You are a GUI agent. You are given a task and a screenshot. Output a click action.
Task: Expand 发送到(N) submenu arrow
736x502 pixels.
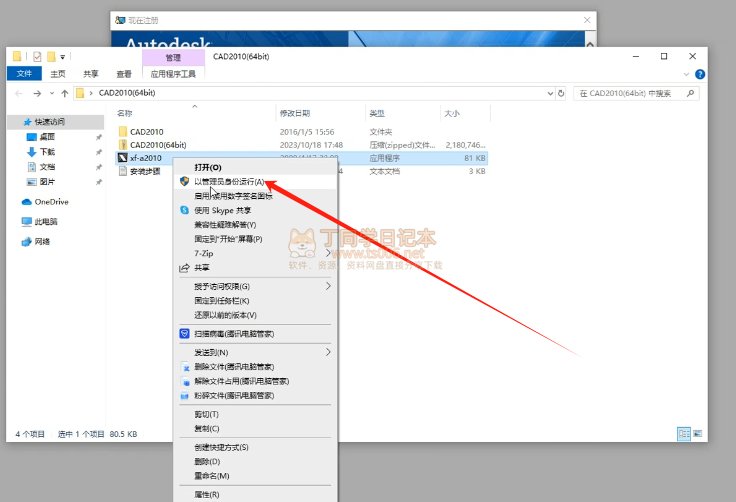pyautogui.click(x=328, y=352)
